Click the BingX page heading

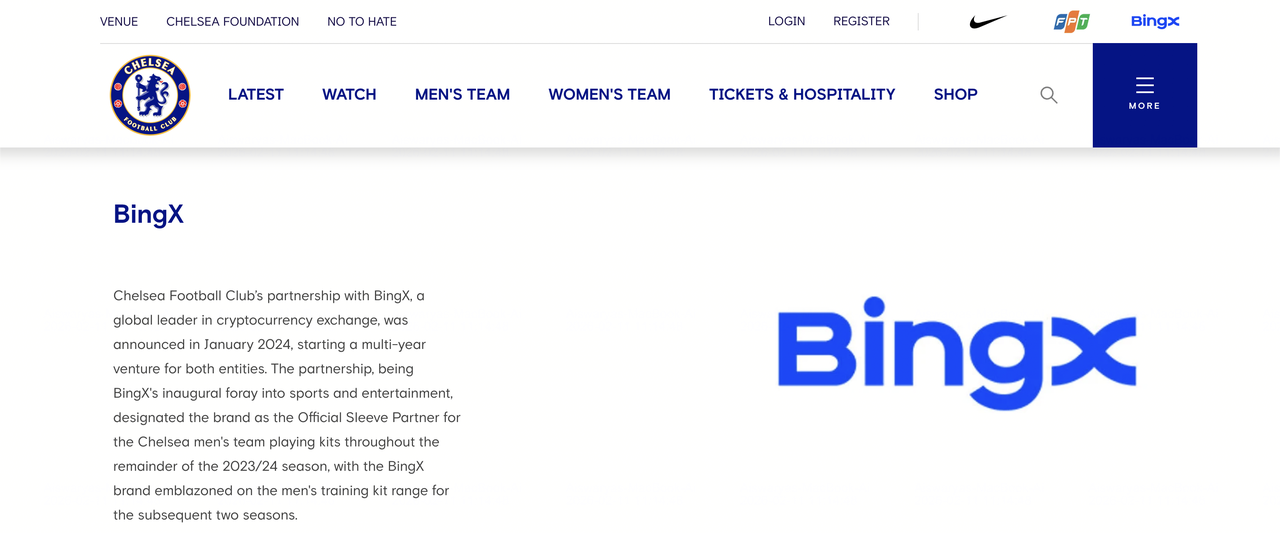click(149, 214)
